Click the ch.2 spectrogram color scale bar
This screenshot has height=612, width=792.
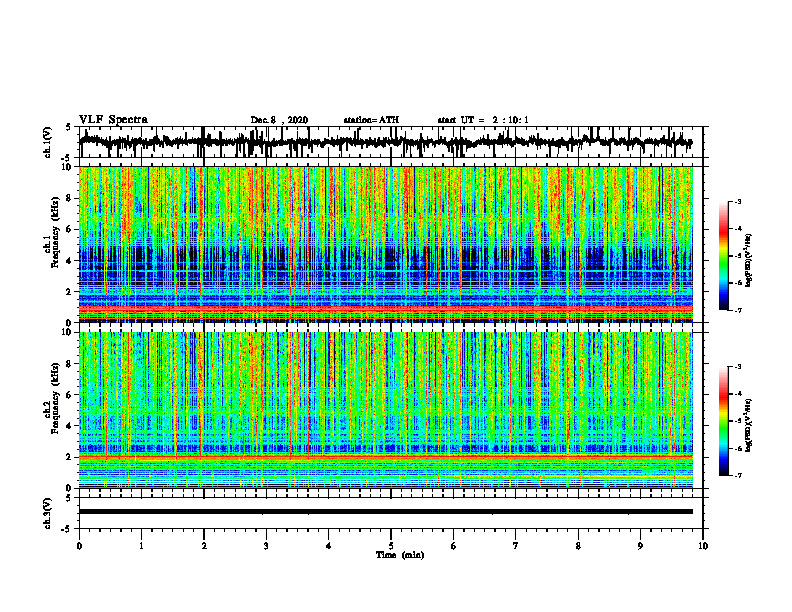click(x=724, y=421)
